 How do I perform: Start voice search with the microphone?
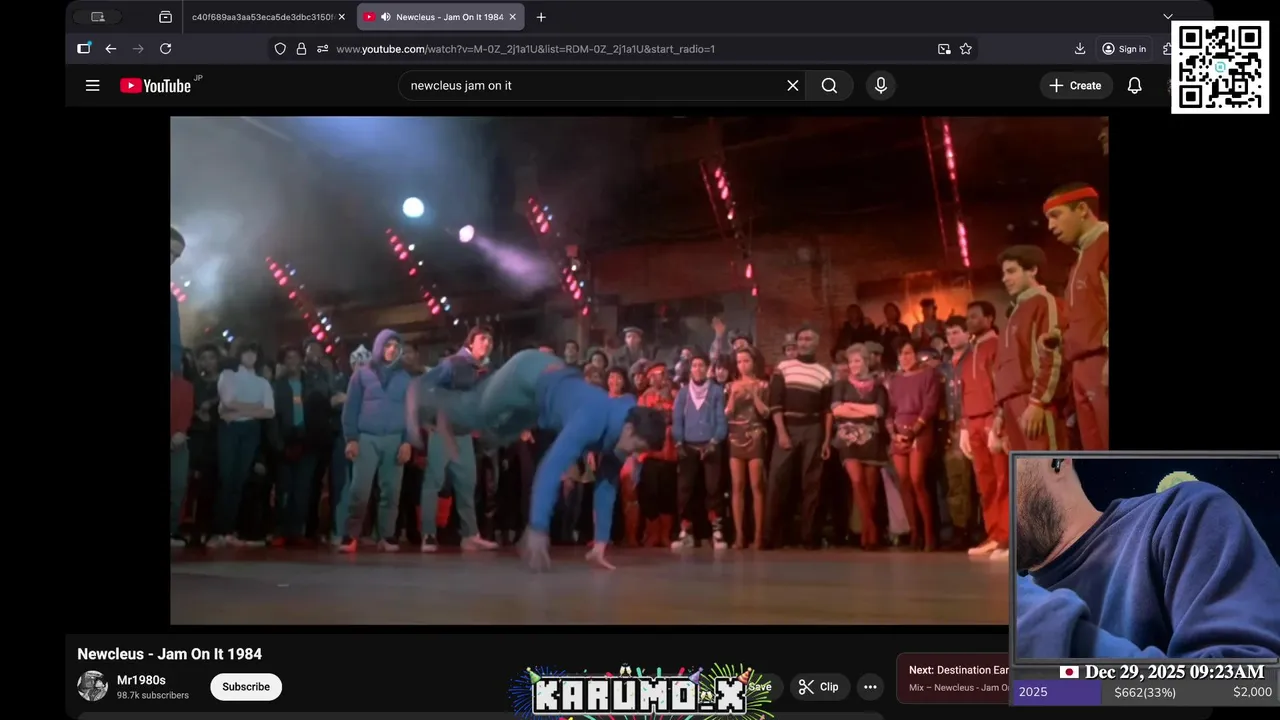click(881, 86)
